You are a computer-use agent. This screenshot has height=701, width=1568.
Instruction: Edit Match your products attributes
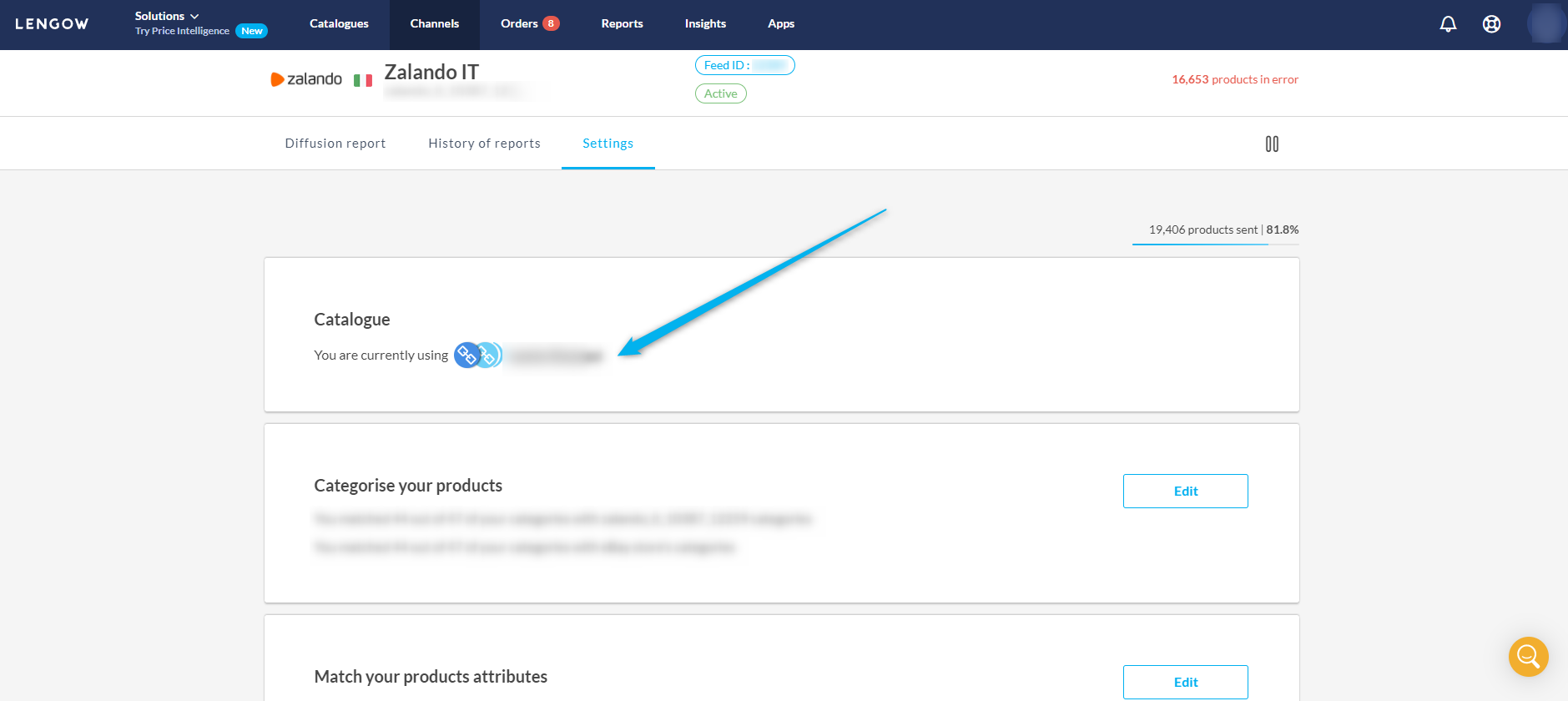point(1185,682)
